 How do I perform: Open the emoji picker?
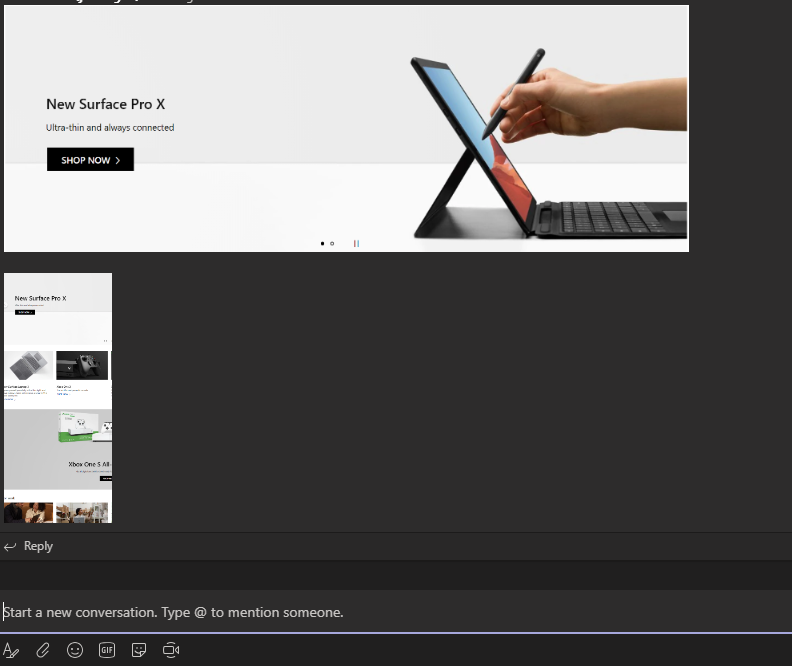click(x=75, y=650)
